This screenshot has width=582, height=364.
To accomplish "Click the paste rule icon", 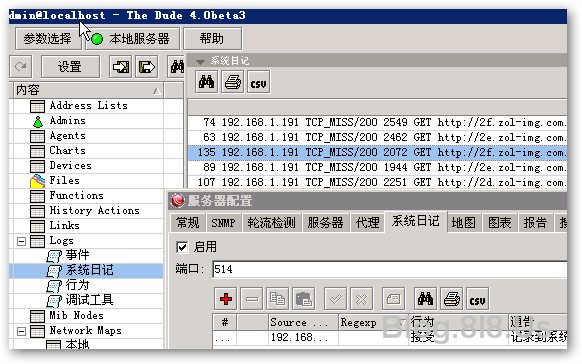I will click(x=304, y=299).
